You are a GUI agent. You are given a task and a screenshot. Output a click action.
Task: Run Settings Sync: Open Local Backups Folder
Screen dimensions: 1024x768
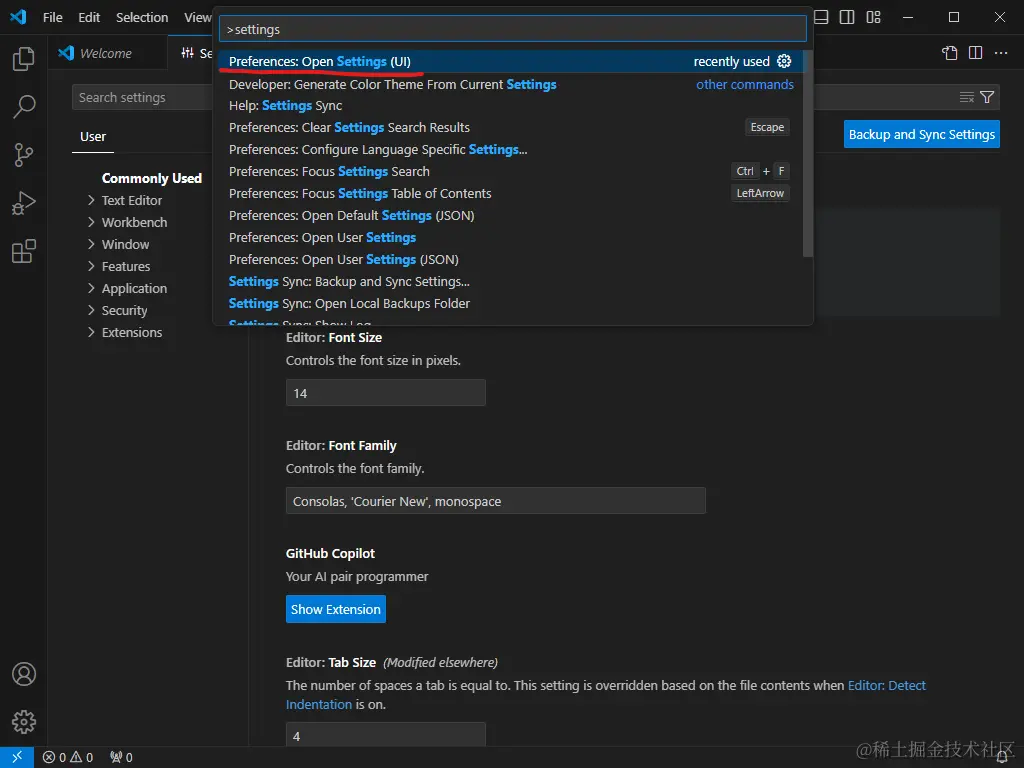[509, 304]
